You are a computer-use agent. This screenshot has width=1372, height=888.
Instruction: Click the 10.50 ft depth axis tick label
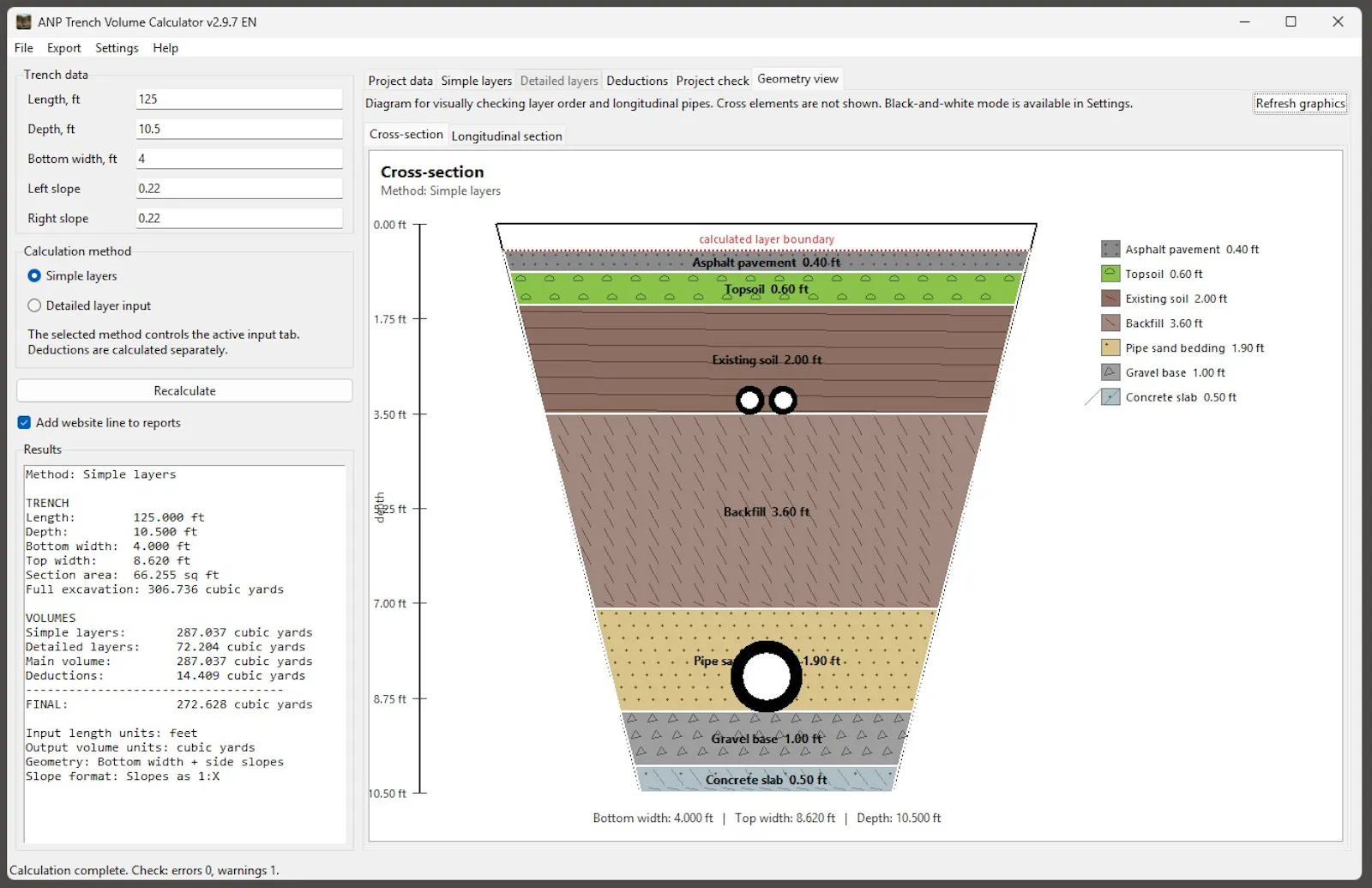click(x=388, y=794)
